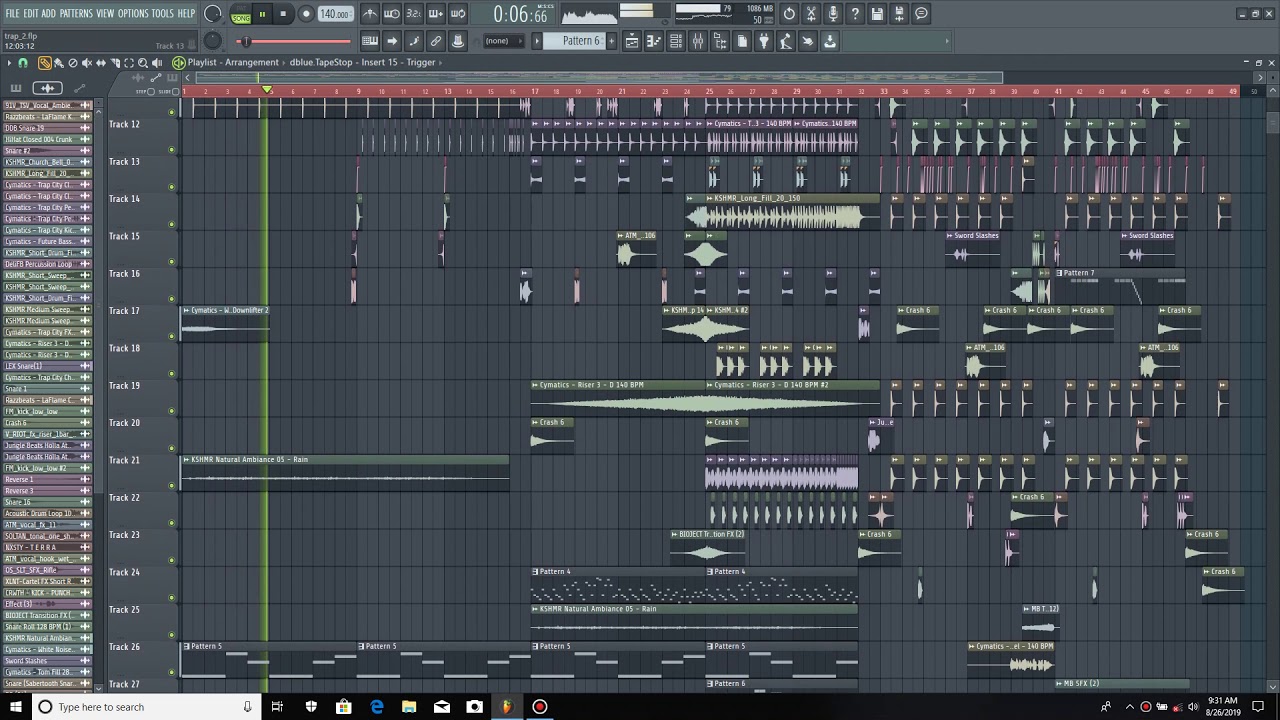Mute Track 14 with its green dot
Screen dimensions: 1280x720
tap(171, 224)
